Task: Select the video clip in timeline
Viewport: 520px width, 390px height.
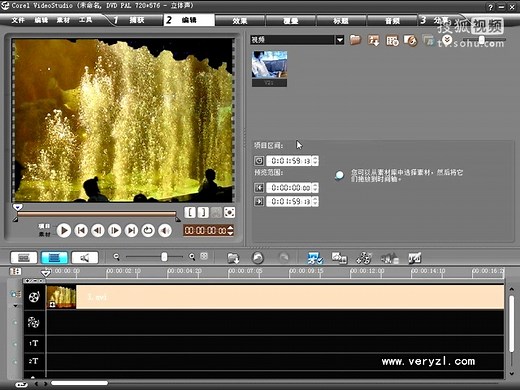Action: (x=275, y=297)
